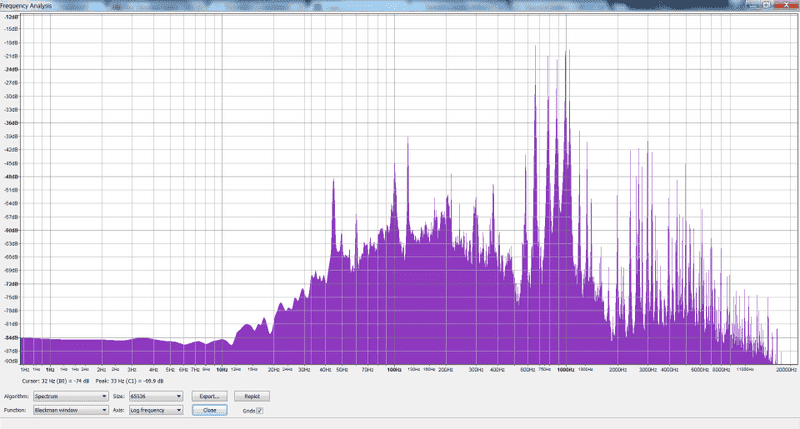Maximize the Frequency Analysis window

pyautogui.click(x=765, y=5)
